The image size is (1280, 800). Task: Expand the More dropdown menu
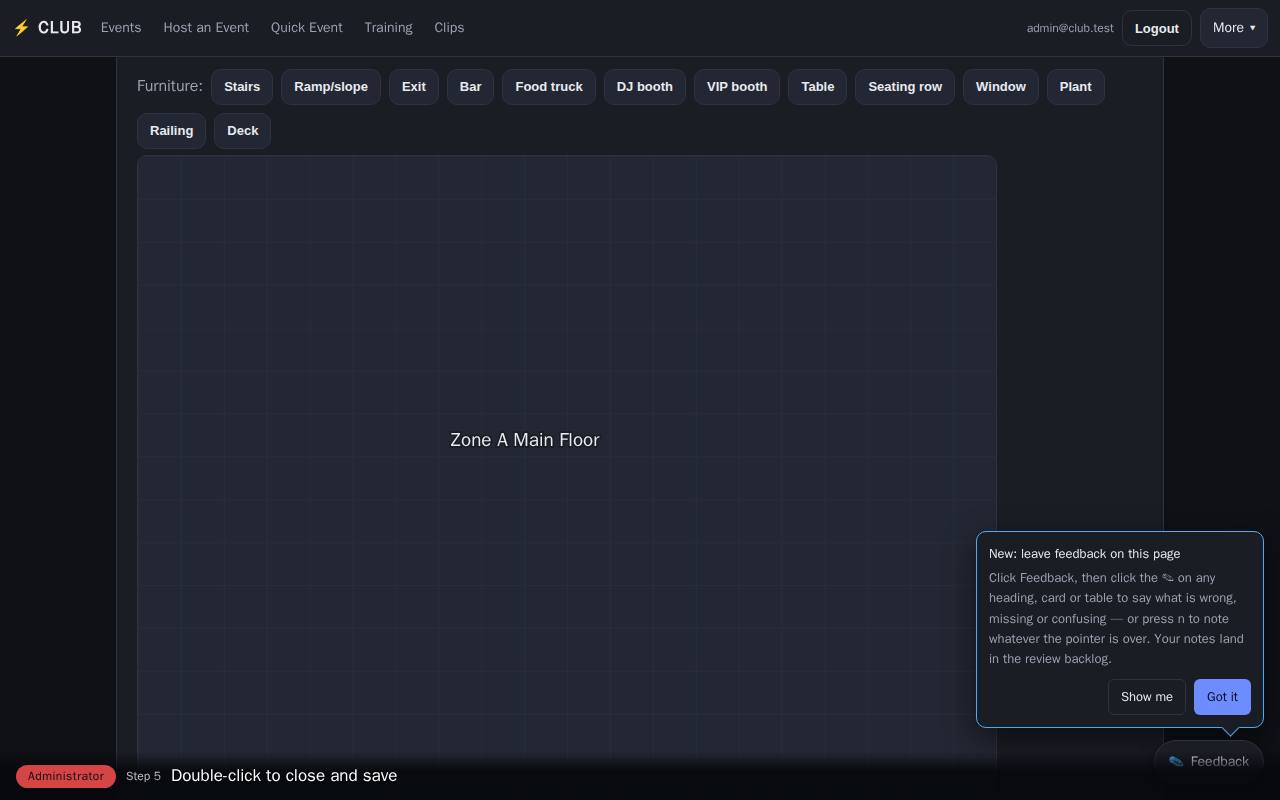click(x=1234, y=28)
